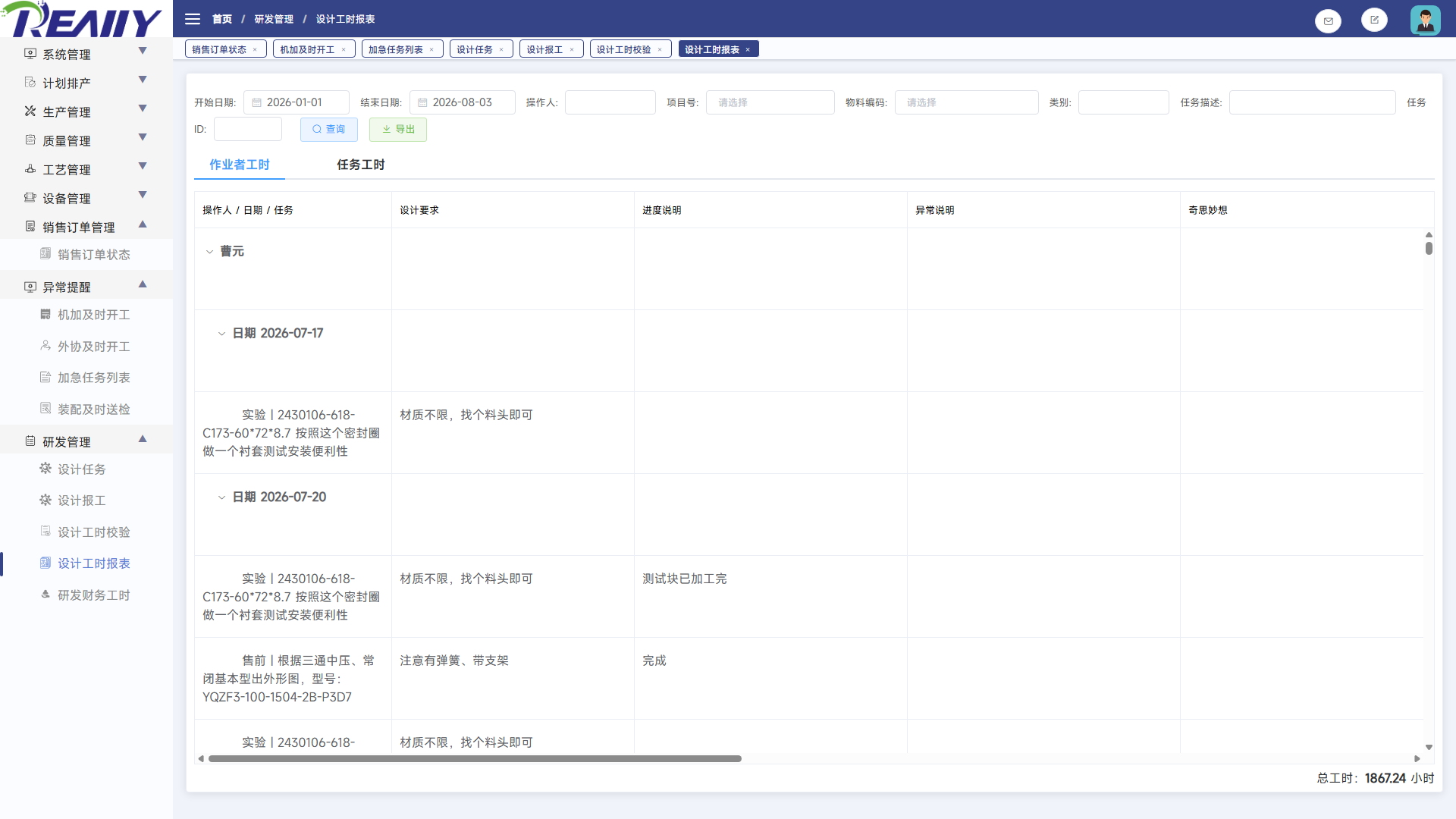Click the 工艺管理 sidebar icon
The width and height of the screenshot is (1456, 819).
pos(30,169)
